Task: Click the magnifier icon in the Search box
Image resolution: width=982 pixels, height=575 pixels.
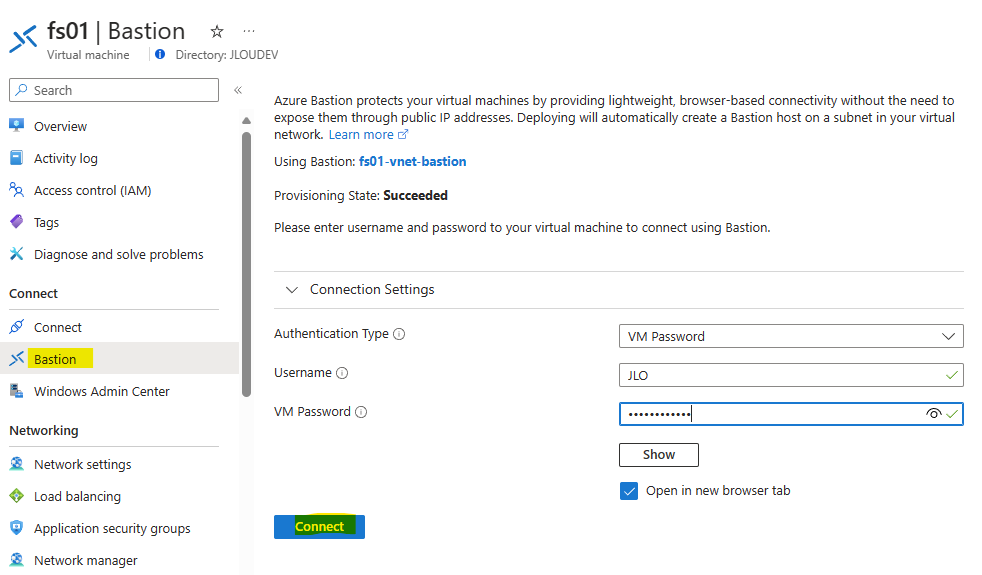Action: point(21,90)
